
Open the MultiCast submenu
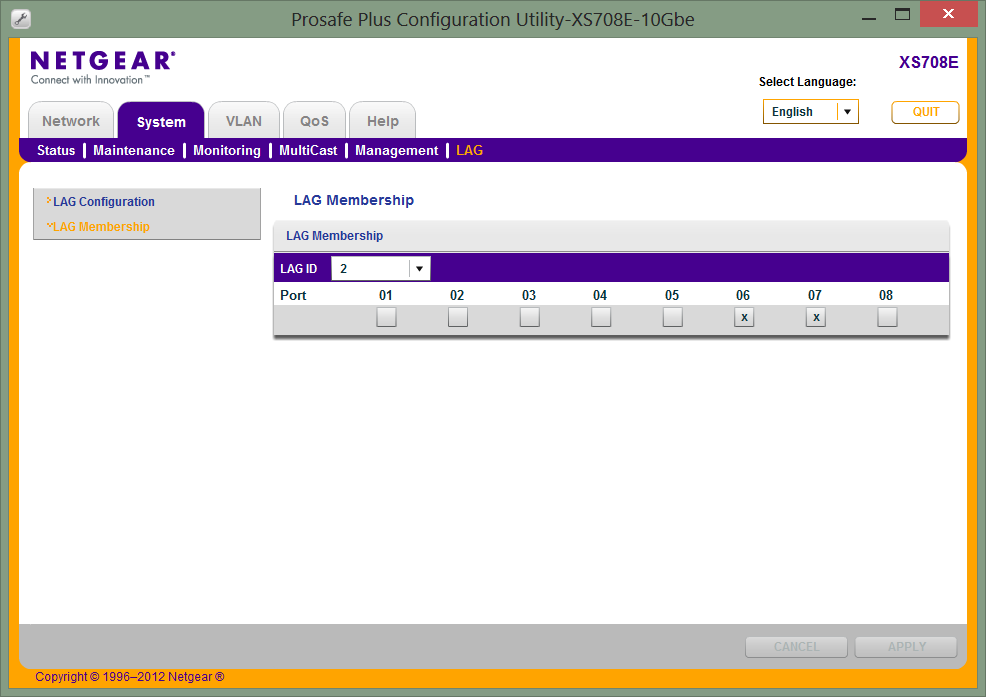tap(308, 150)
